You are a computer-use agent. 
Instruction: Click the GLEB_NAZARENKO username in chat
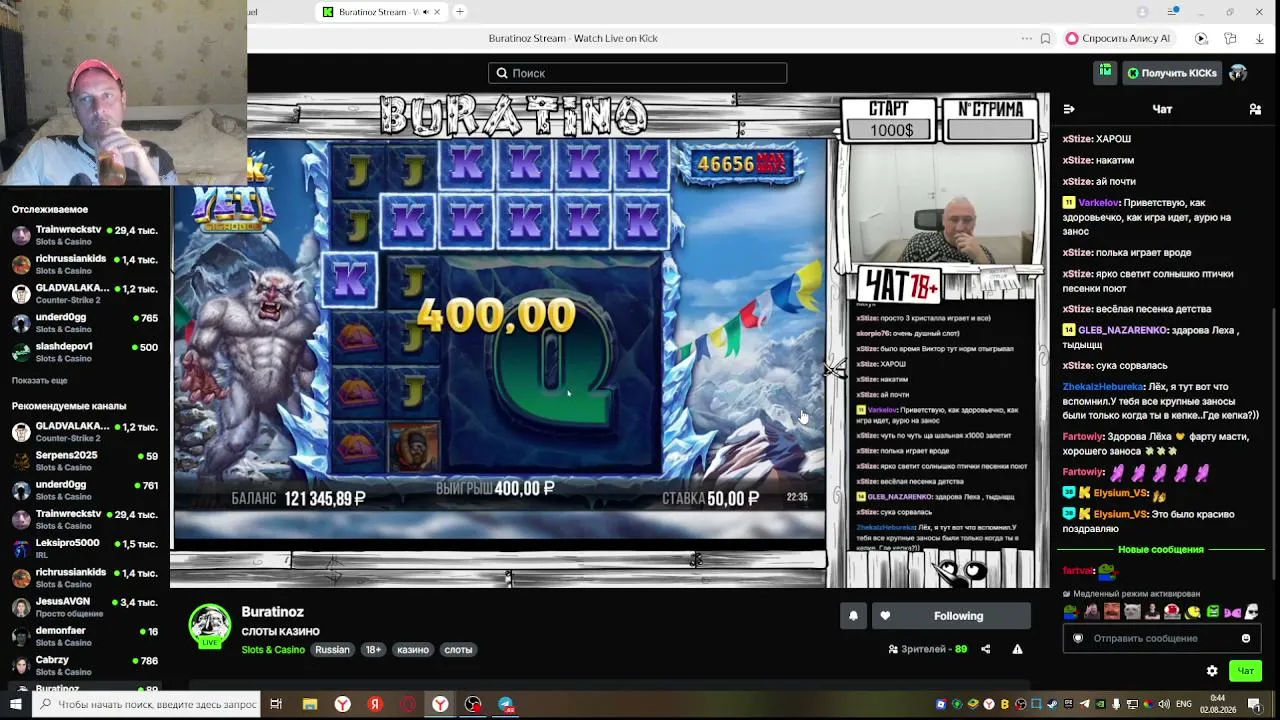click(1122, 330)
